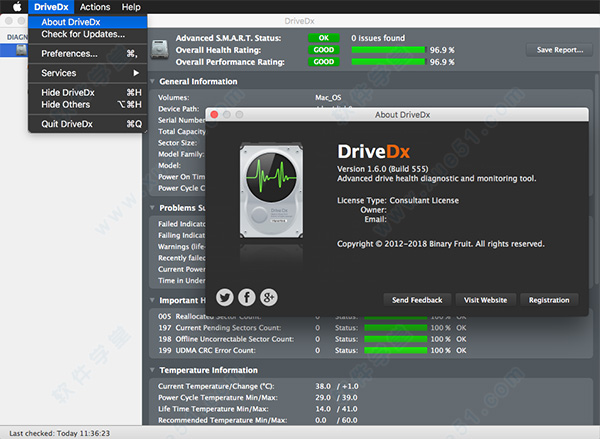Click the Twitter icon in About dialog
Image resolution: width=600 pixels, height=439 pixels.
[225, 297]
